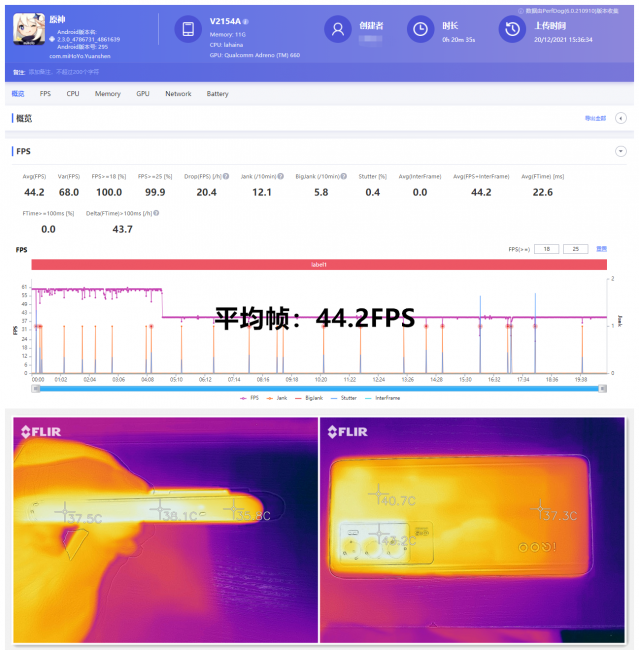639x650 pixels.
Task: Click the export all link
Action: click(x=595, y=118)
